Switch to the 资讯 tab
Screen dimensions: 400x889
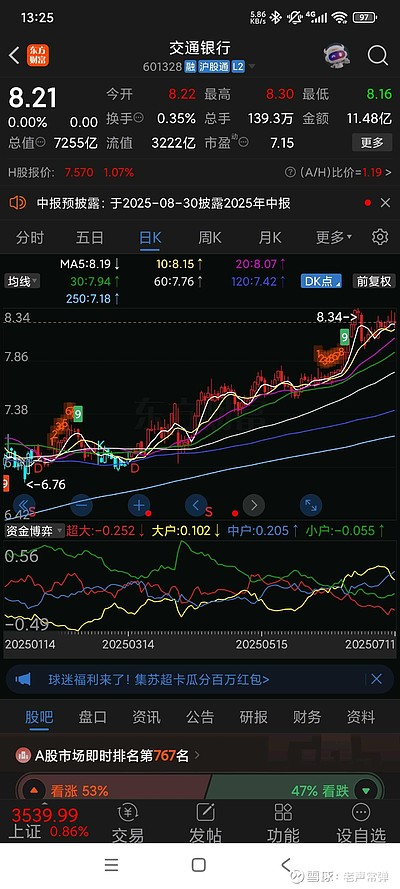146,717
